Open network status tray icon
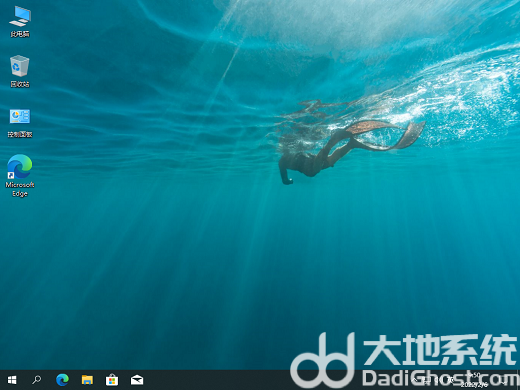The width and height of the screenshot is (520, 390). tap(427, 380)
